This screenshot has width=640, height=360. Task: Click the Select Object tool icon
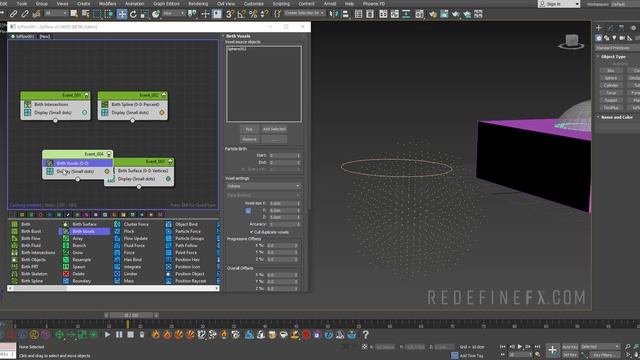point(74,14)
